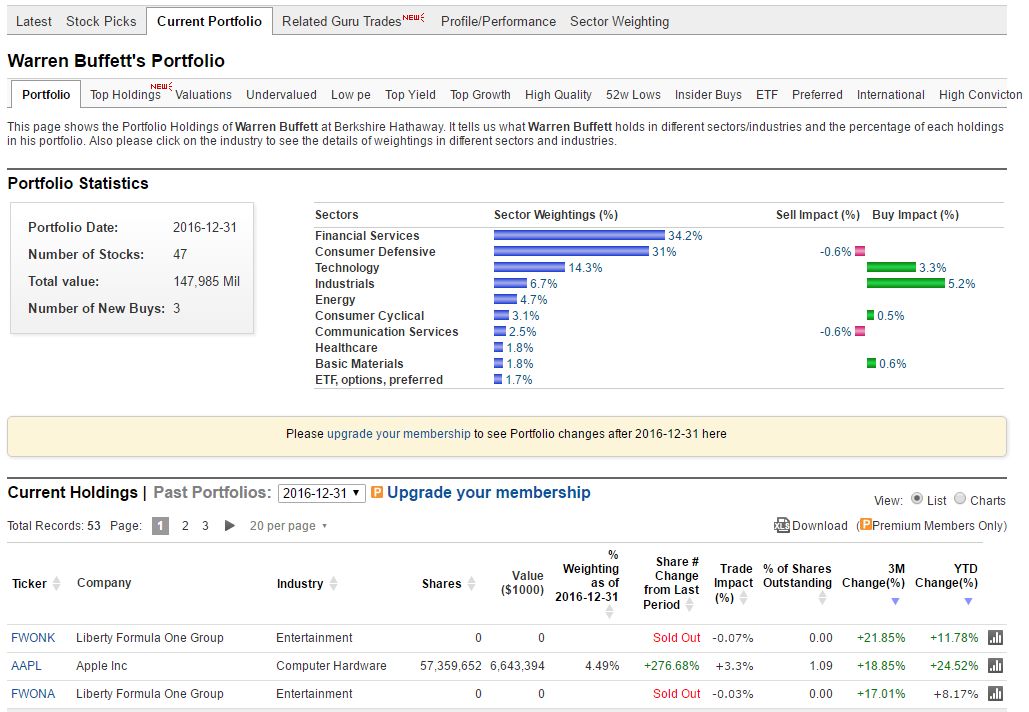Open High Conviction sub-tab

[980, 94]
